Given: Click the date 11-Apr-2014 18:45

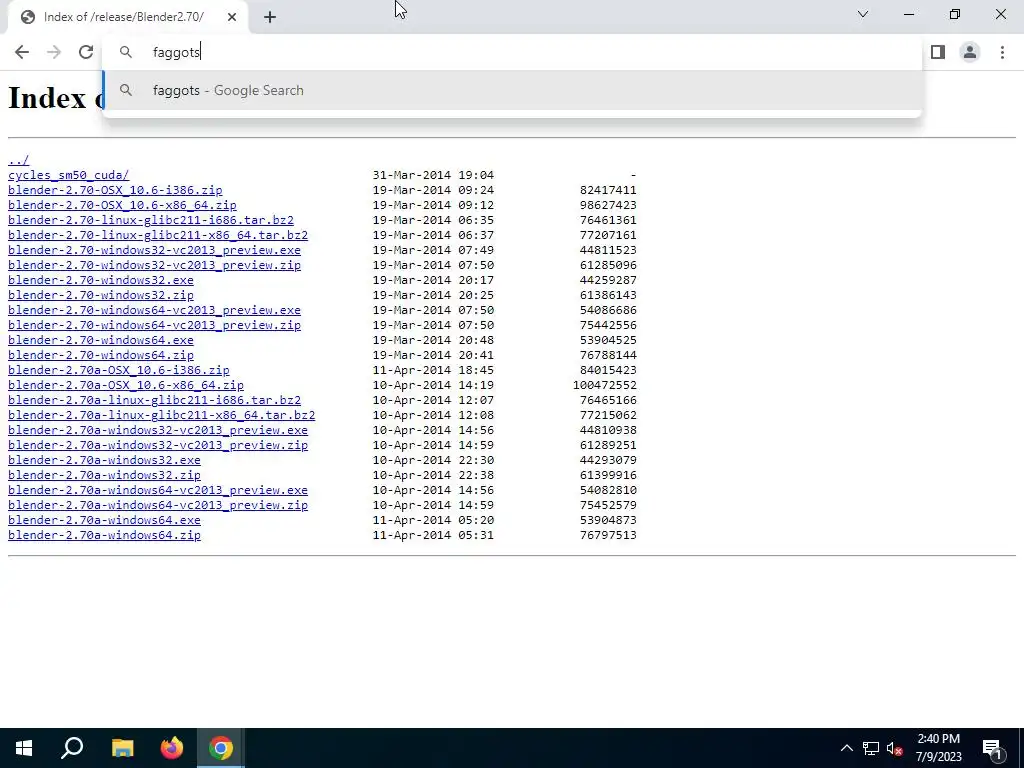Looking at the screenshot, I should click(433, 370).
